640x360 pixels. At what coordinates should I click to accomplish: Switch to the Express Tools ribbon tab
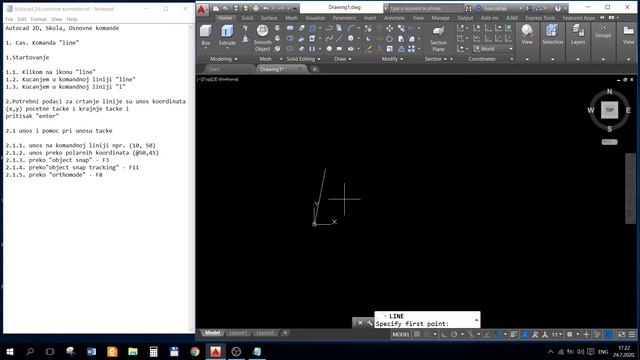click(x=540, y=18)
